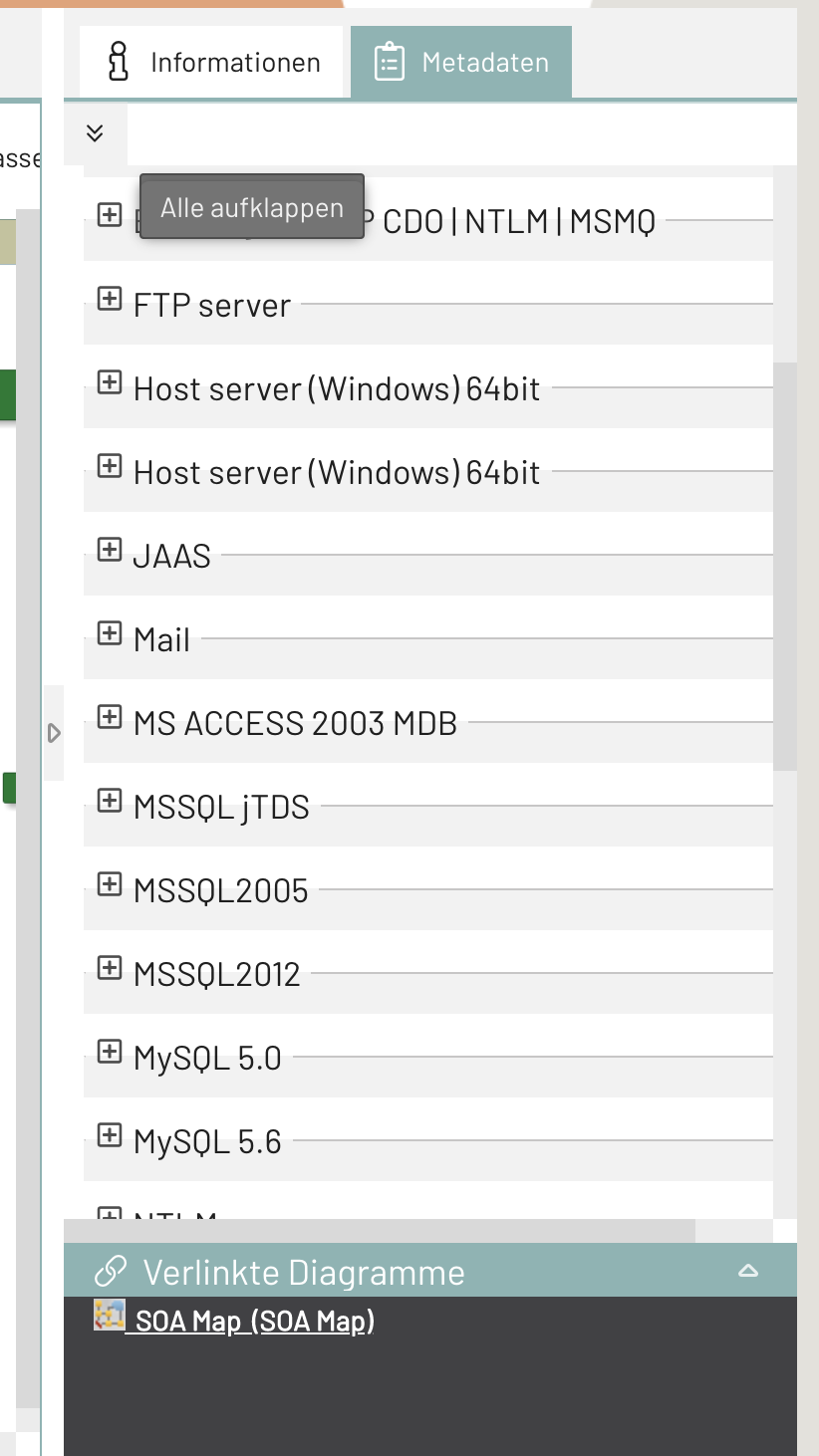Expand the MySQL 5.6 entry

110,1135
